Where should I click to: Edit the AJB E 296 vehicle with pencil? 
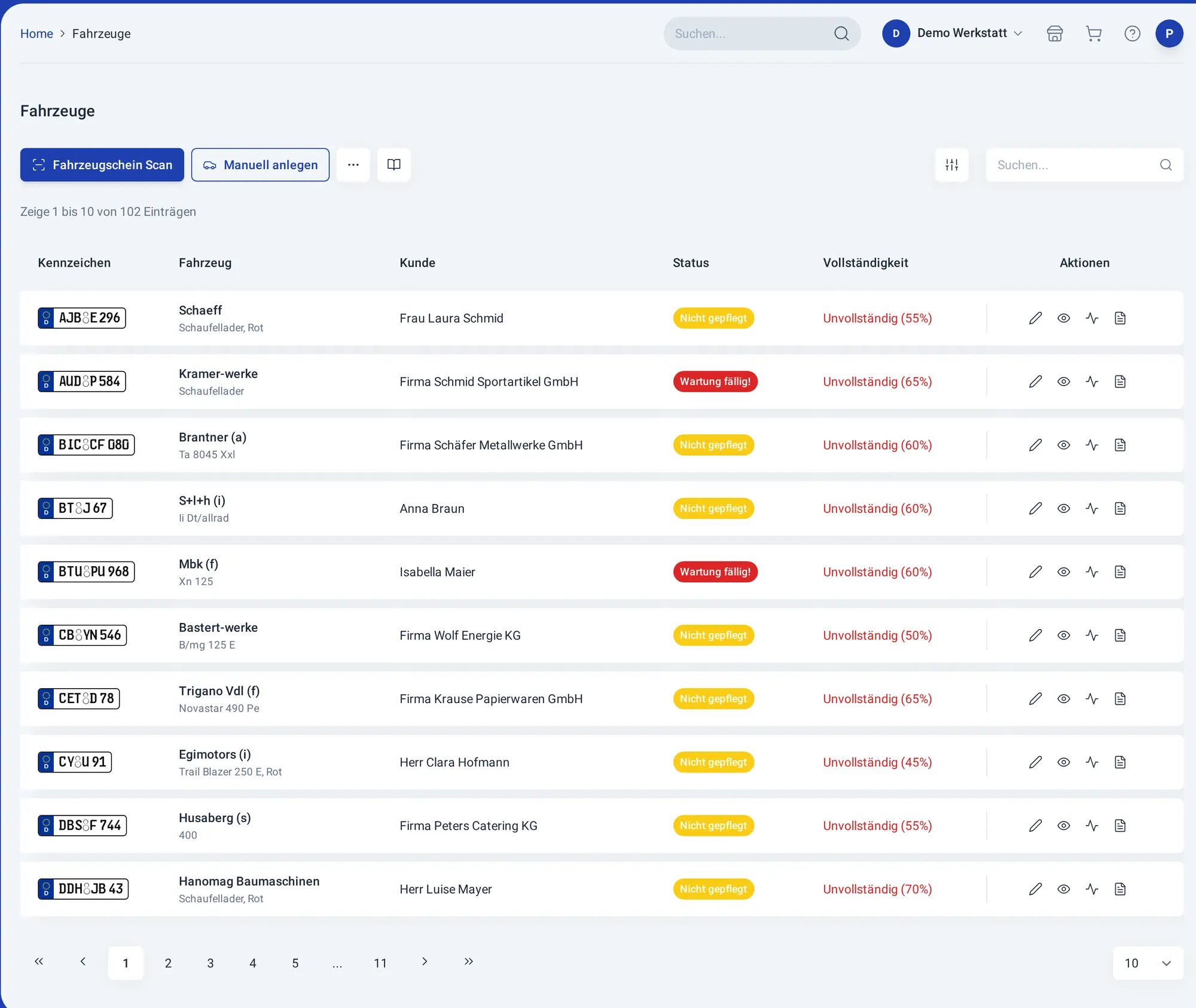click(x=1036, y=318)
